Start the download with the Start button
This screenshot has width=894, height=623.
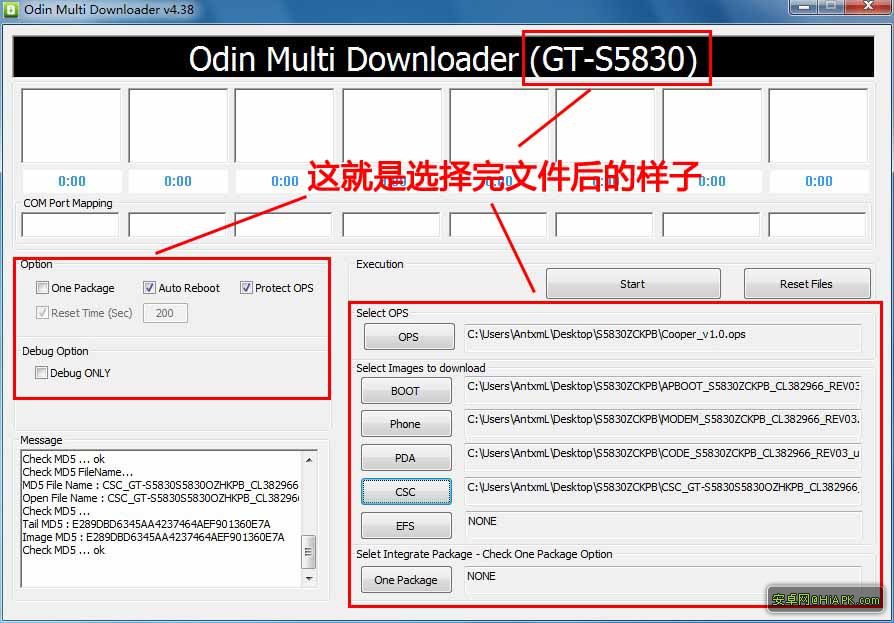point(633,283)
